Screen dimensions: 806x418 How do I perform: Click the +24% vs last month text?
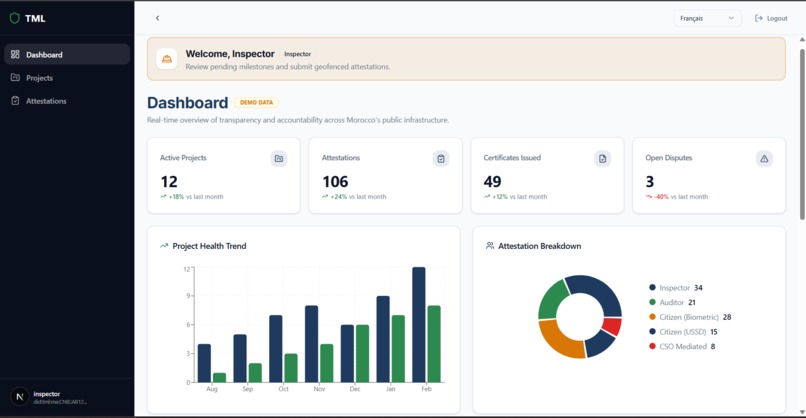coord(354,196)
